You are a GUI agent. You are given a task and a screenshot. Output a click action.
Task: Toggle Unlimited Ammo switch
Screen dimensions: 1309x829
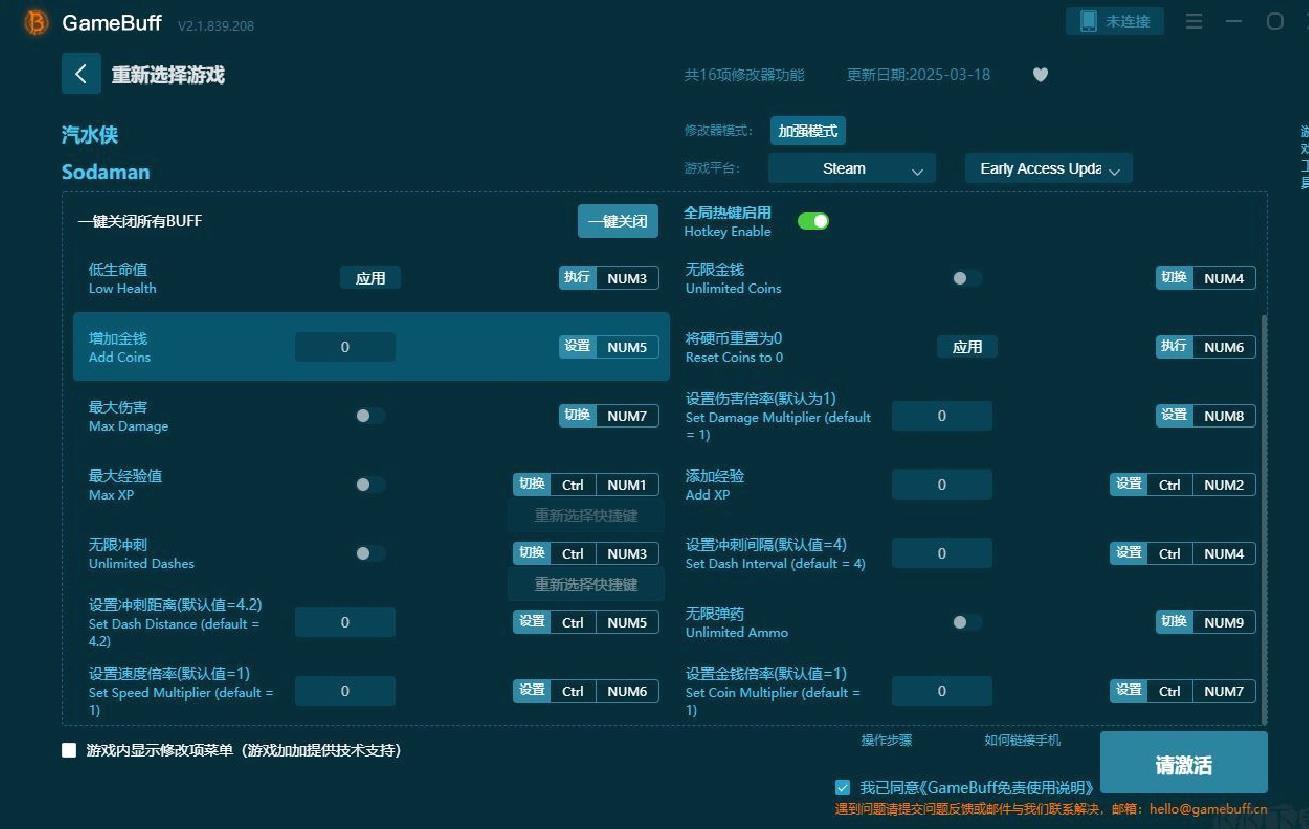[966, 623]
